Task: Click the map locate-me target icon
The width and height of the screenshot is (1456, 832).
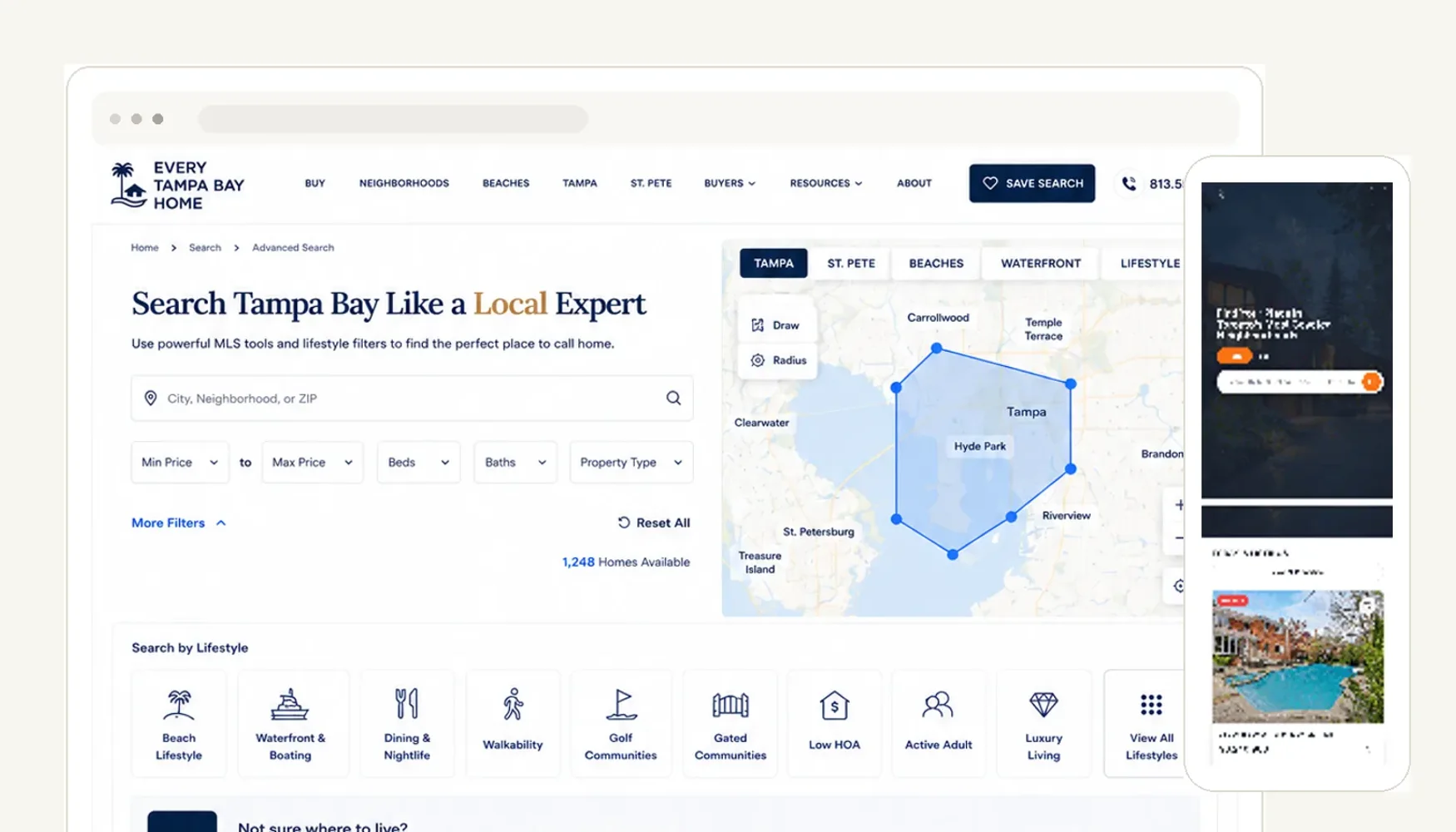Action: click(1179, 586)
